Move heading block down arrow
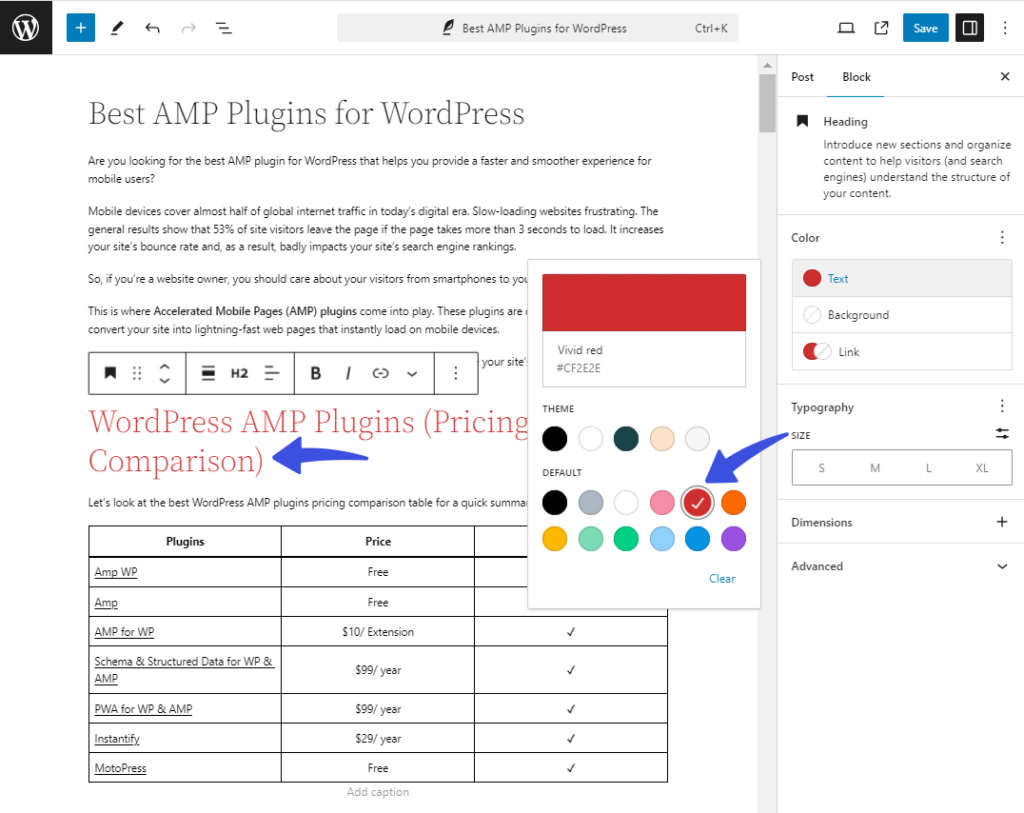The width and height of the screenshot is (1024, 813). click(165, 380)
